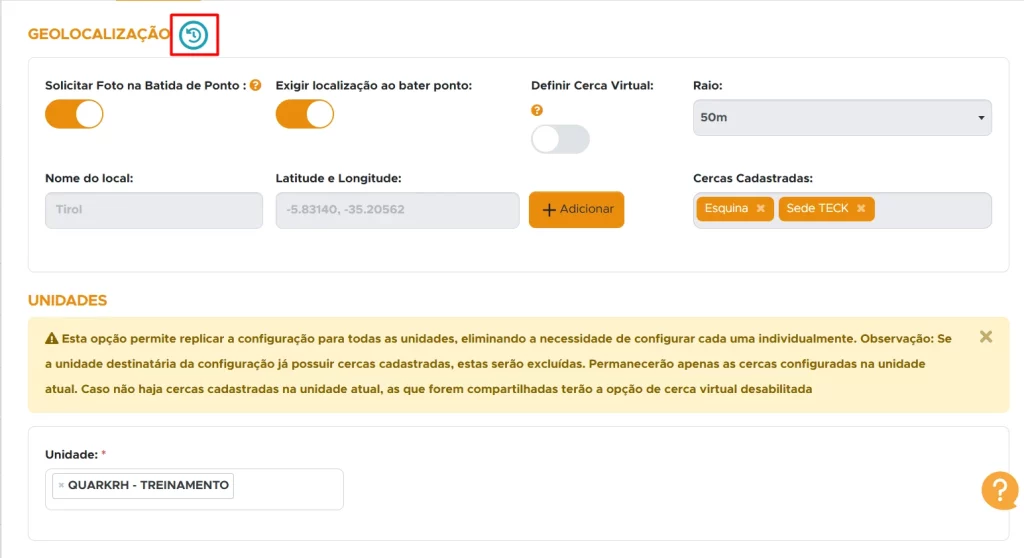Click the geolocation history icon
This screenshot has height=558, width=1024.
(194, 35)
